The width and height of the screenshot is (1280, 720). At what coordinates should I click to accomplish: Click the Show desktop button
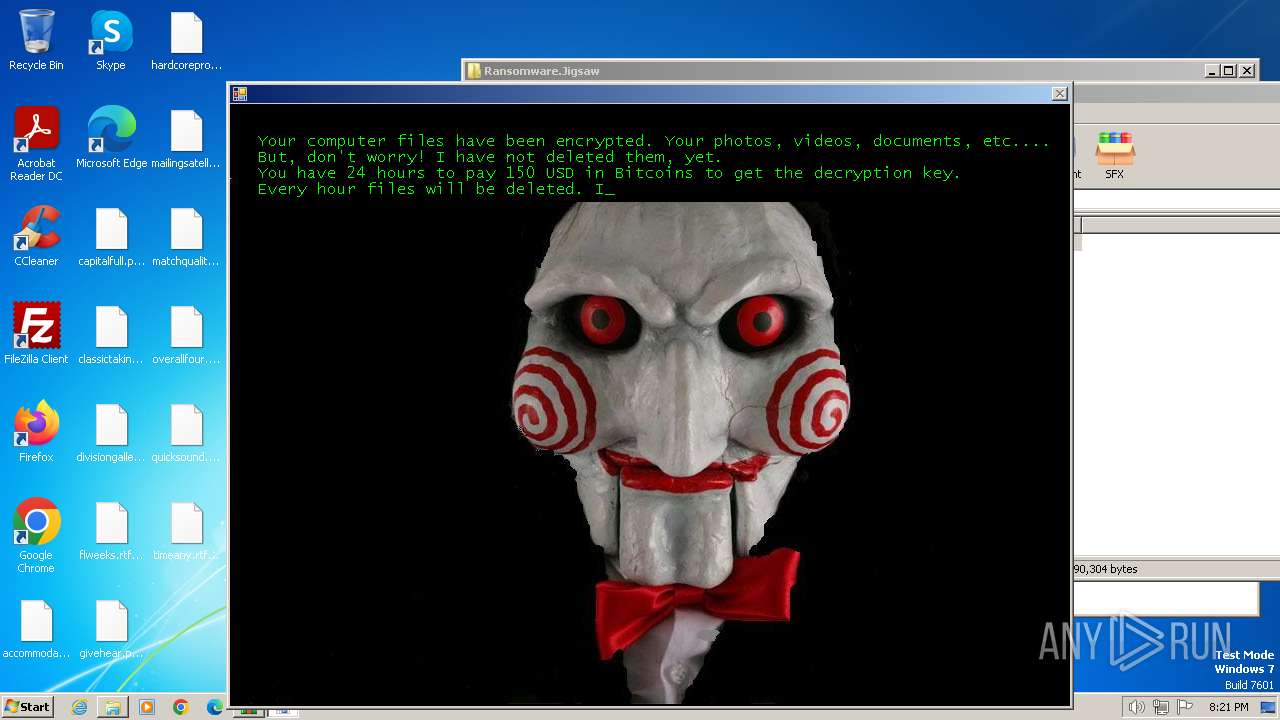(x=1269, y=707)
